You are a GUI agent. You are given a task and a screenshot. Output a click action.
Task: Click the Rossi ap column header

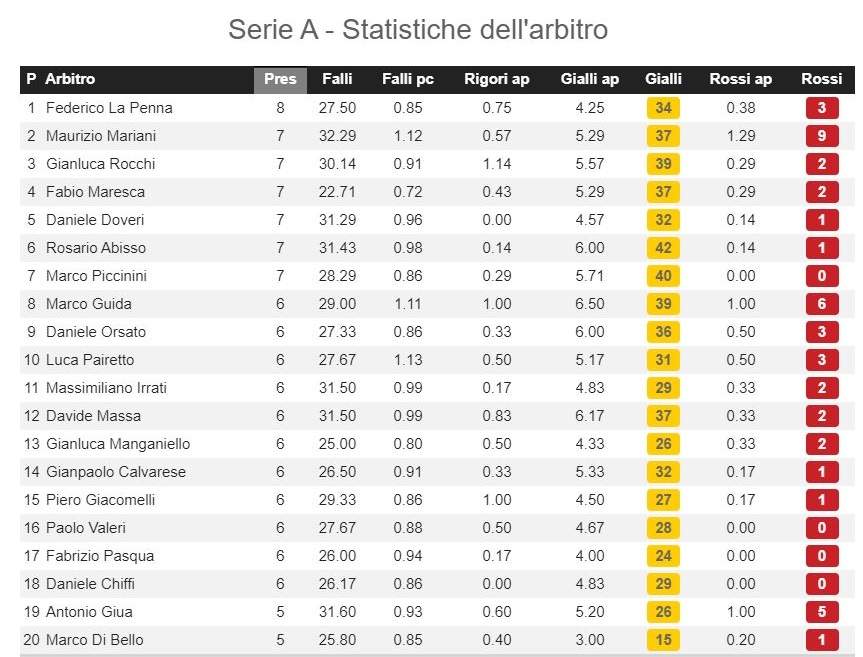pos(741,79)
